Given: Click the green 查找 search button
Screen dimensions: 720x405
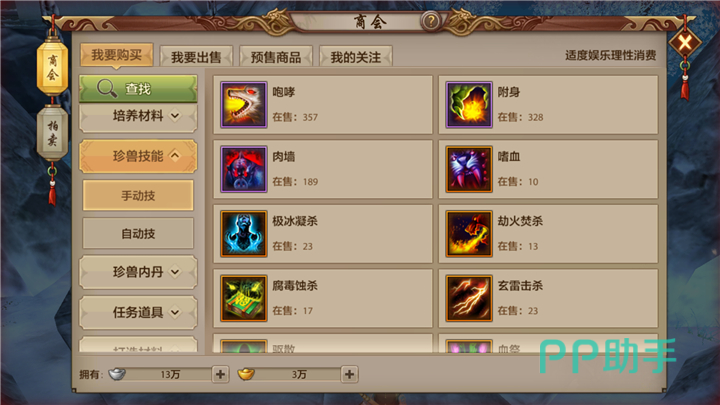Looking at the screenshot, I should (x=138, y=88).
